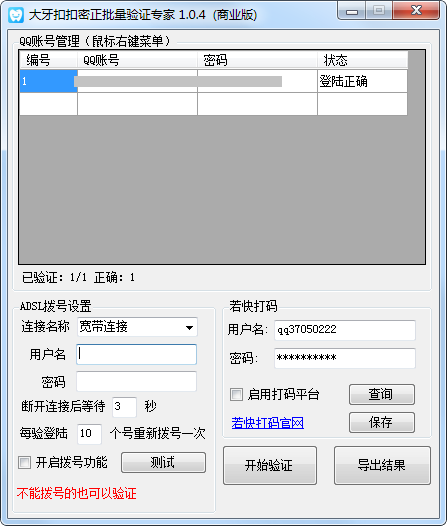Focus the ADSL 用户名 input field
The image size is (447, 526).
pyautogui.click(x=136, y=354)
